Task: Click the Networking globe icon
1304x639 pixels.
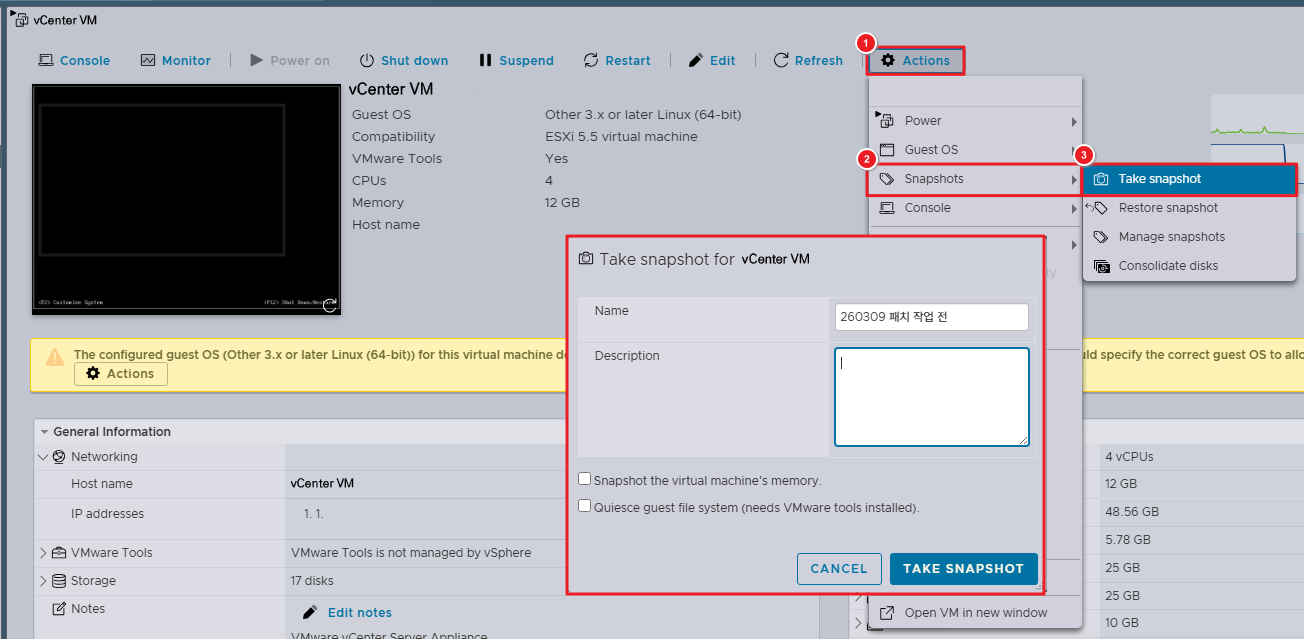Action: (59, 457)
